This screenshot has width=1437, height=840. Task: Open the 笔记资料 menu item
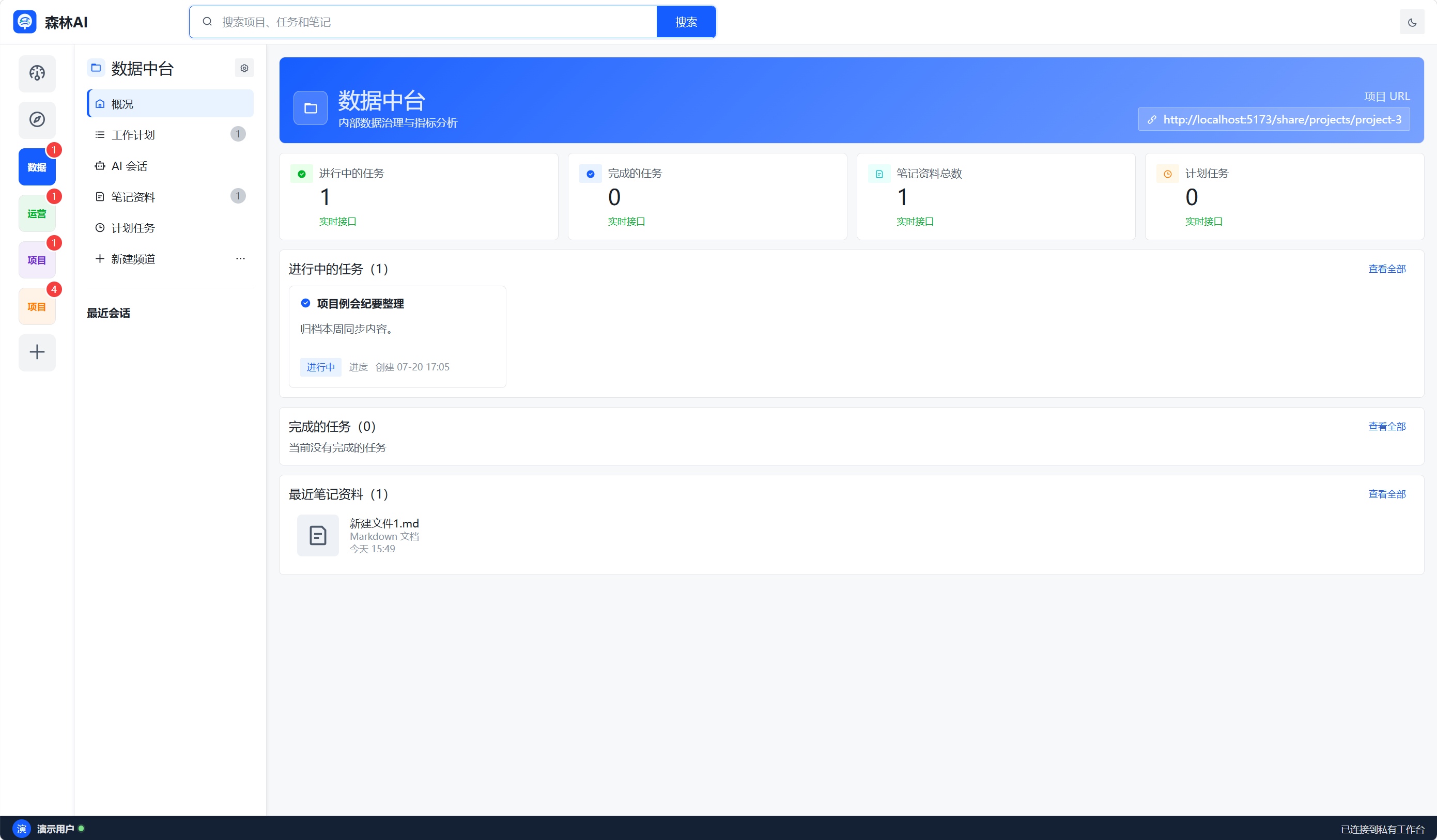pos(170,197)
